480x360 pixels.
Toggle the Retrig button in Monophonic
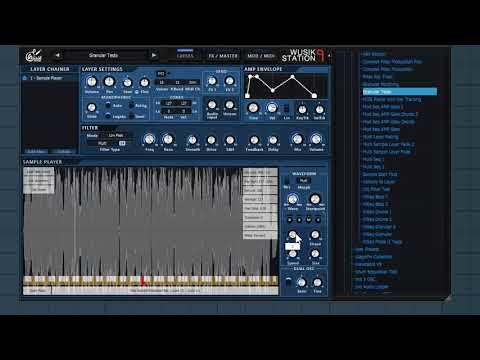coord(132,105)
